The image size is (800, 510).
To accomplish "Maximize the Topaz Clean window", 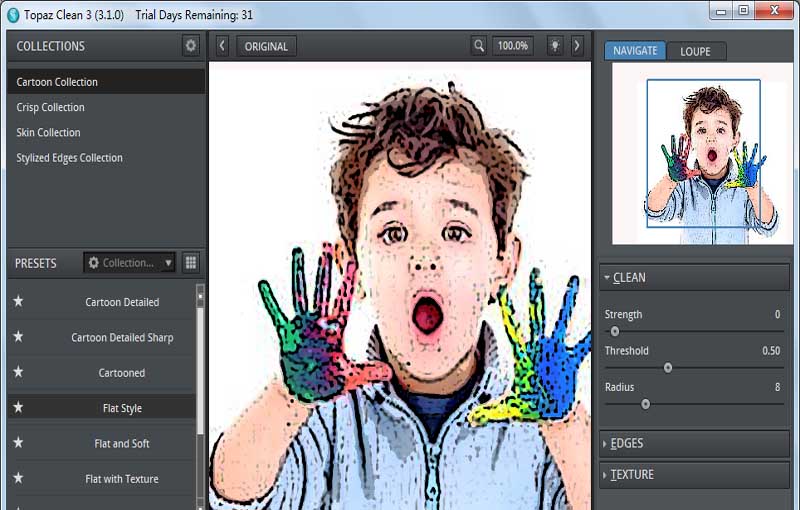I will click(743, 11).
